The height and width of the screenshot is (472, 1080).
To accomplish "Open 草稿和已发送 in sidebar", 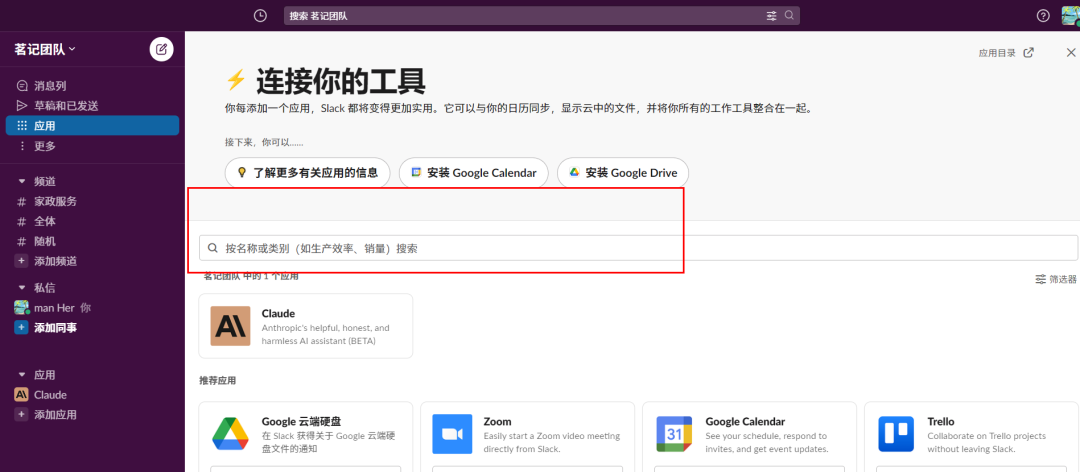I will click(66, 106).
